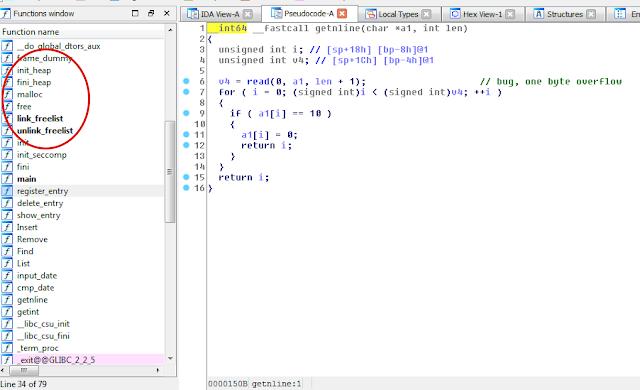Maximize the Functions window panel
Image resolution: width=640 pixels, height=390 pixels.
pos(135,13)
